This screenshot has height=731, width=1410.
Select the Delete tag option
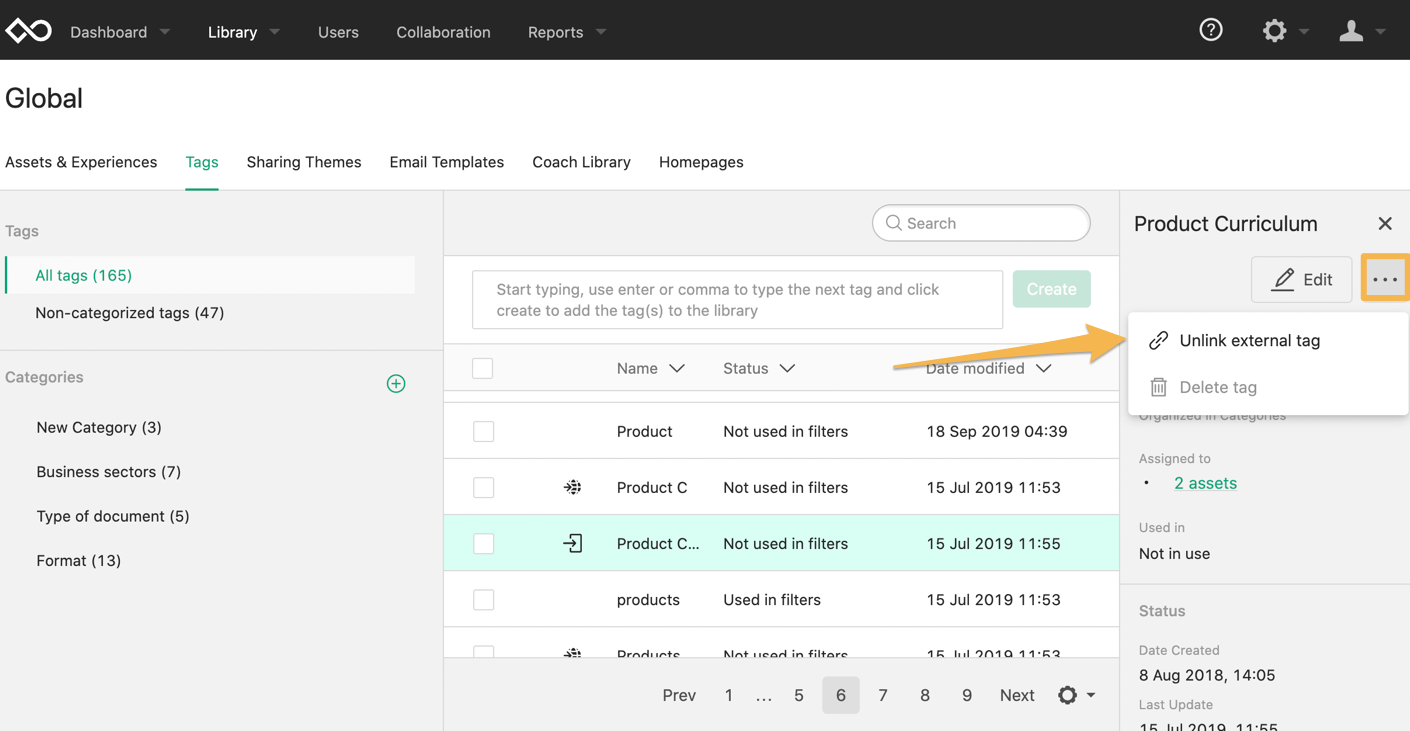click(1268, 387)
